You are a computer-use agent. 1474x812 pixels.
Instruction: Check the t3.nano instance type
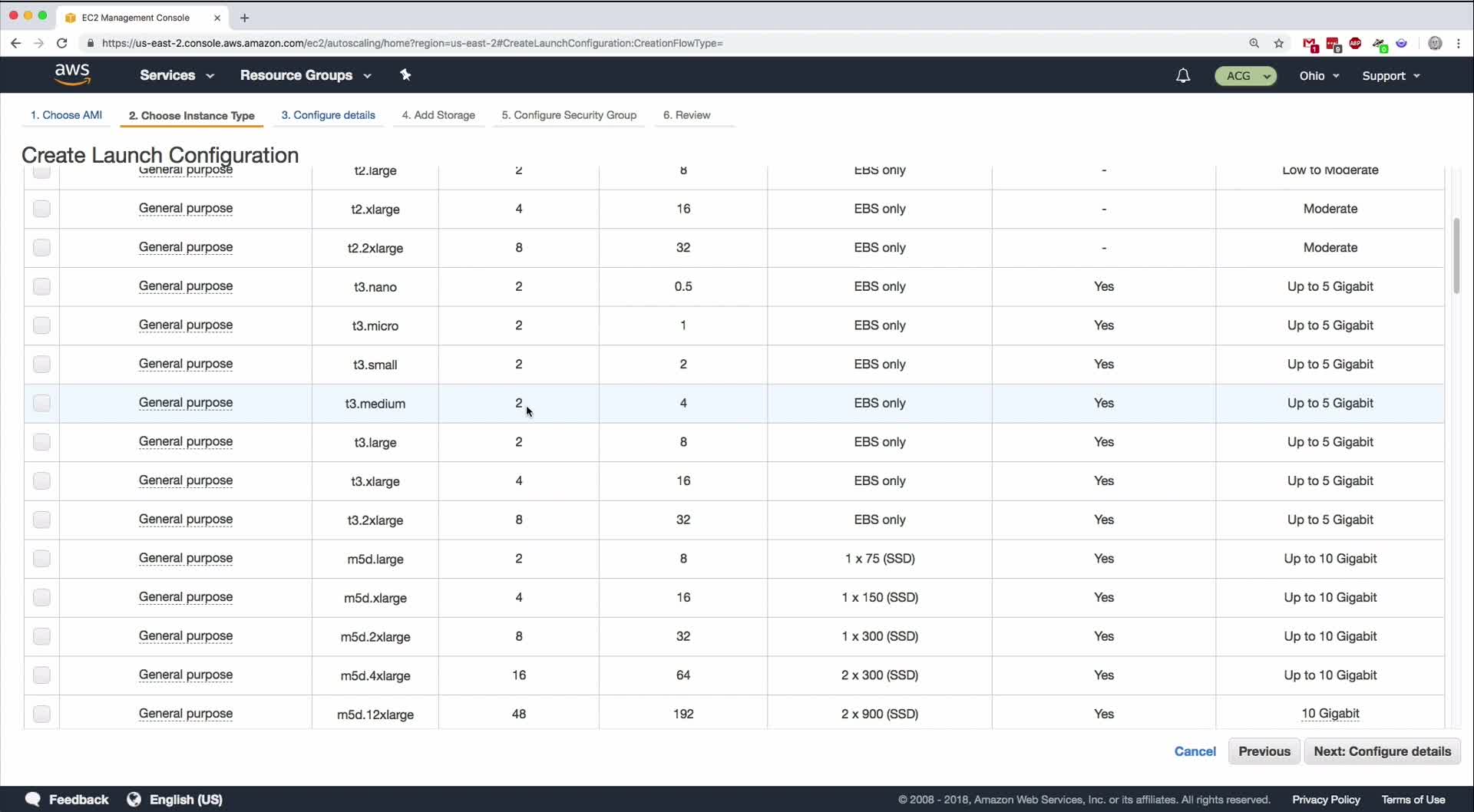pos(41,286)
